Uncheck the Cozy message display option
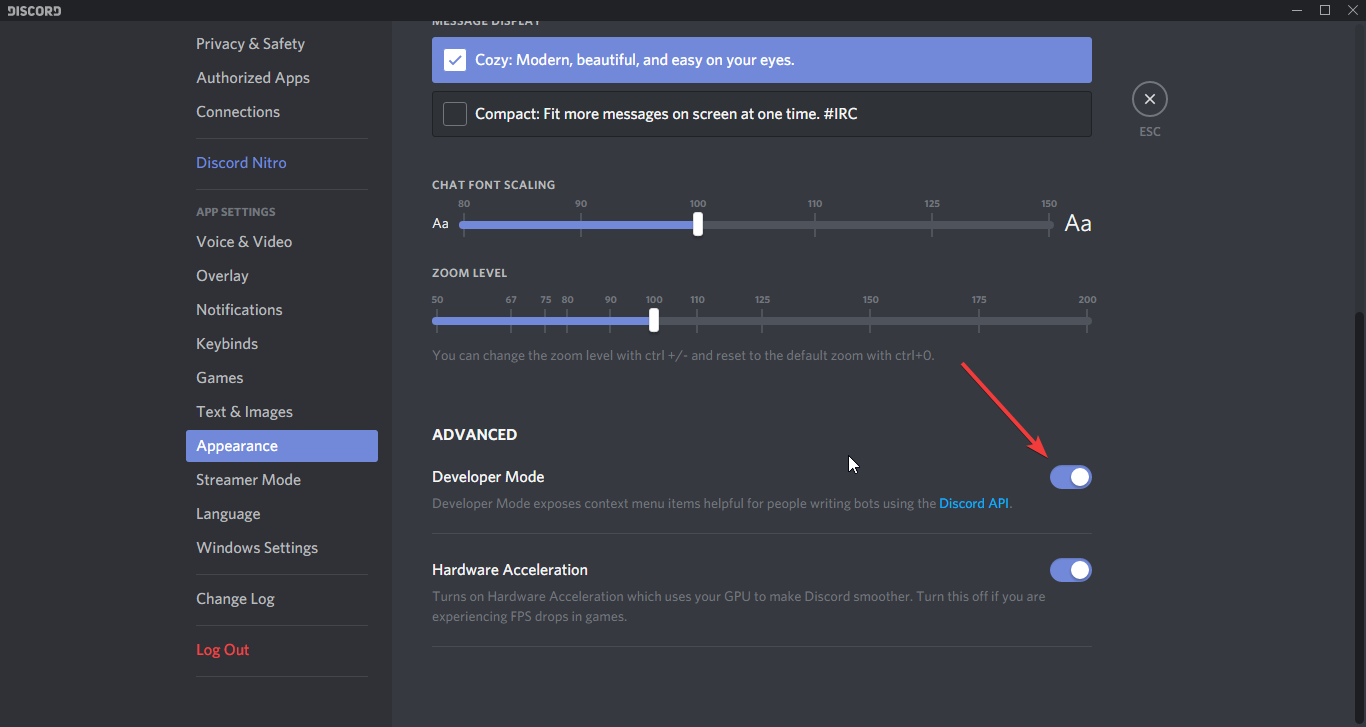This screenshot has width=1366, height=727. (455, 60)
